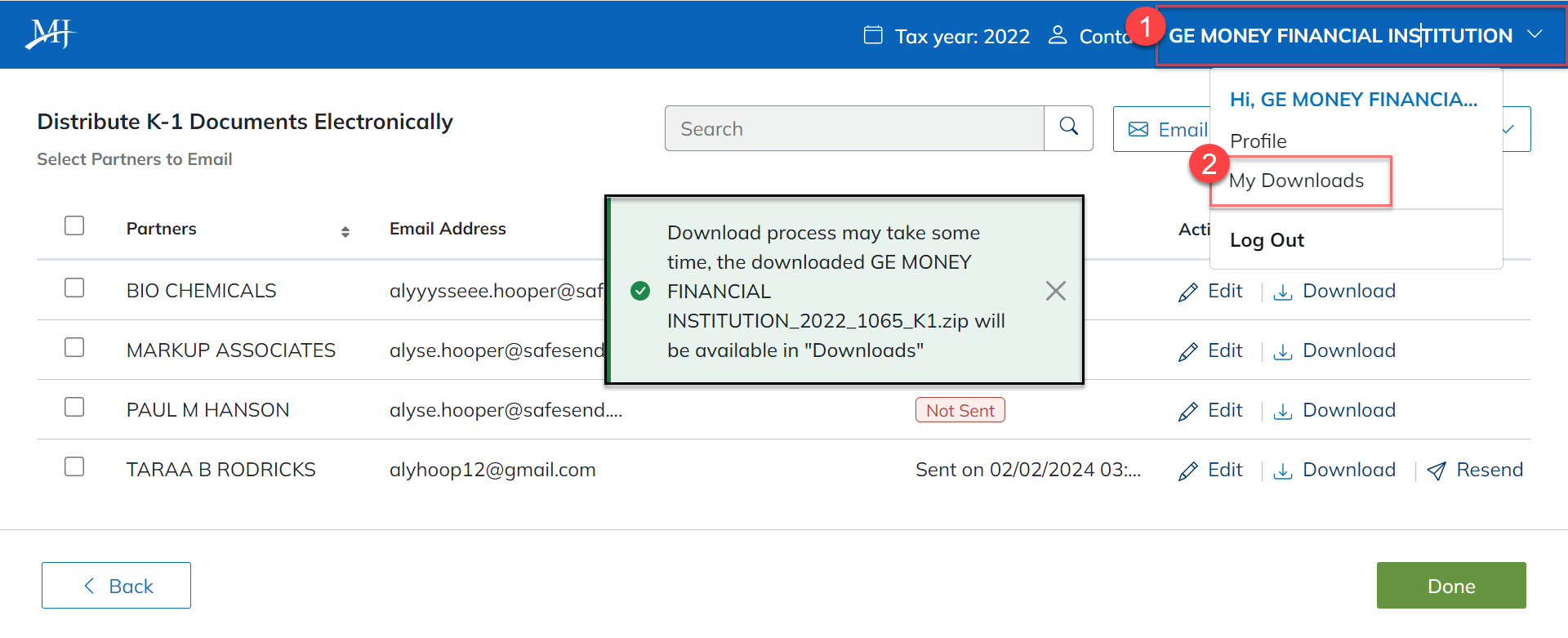Open Profile from the user menu
This screenshot has width=1568, height=638.
[1258, 141]
